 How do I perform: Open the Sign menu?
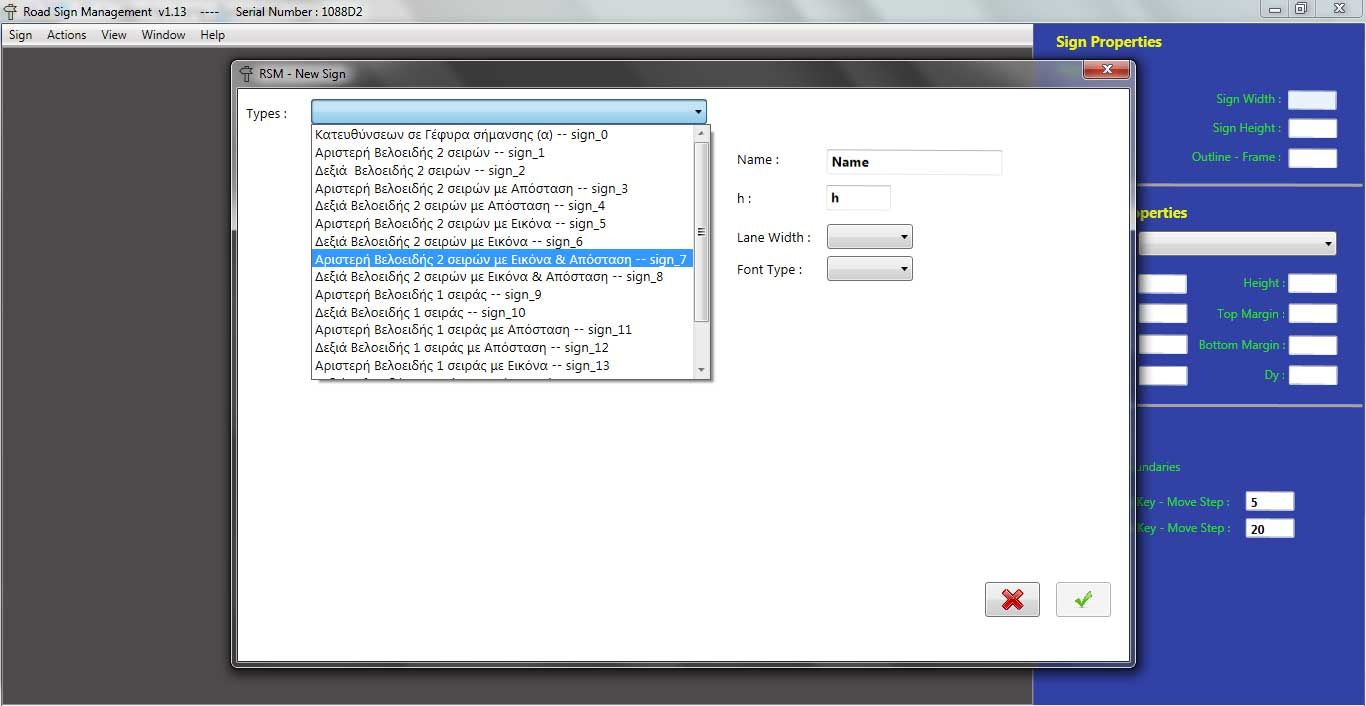[x=20, y=35]
